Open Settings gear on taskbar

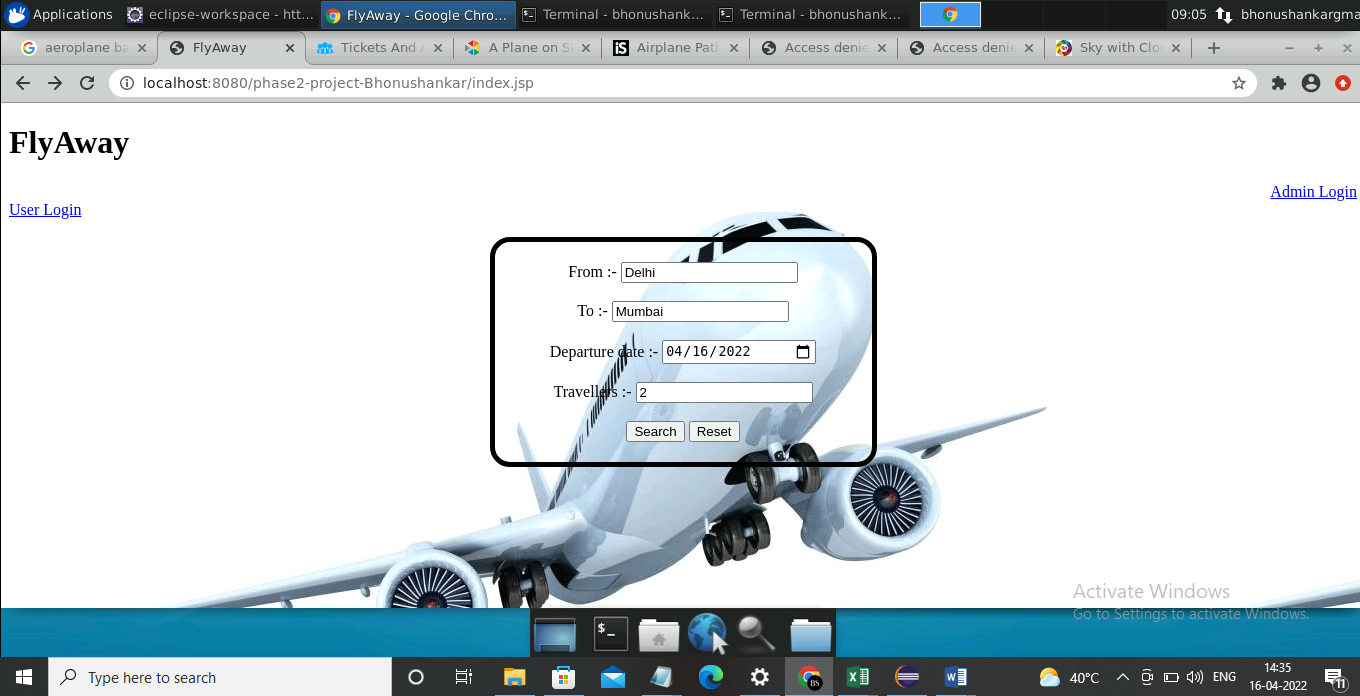759,677
